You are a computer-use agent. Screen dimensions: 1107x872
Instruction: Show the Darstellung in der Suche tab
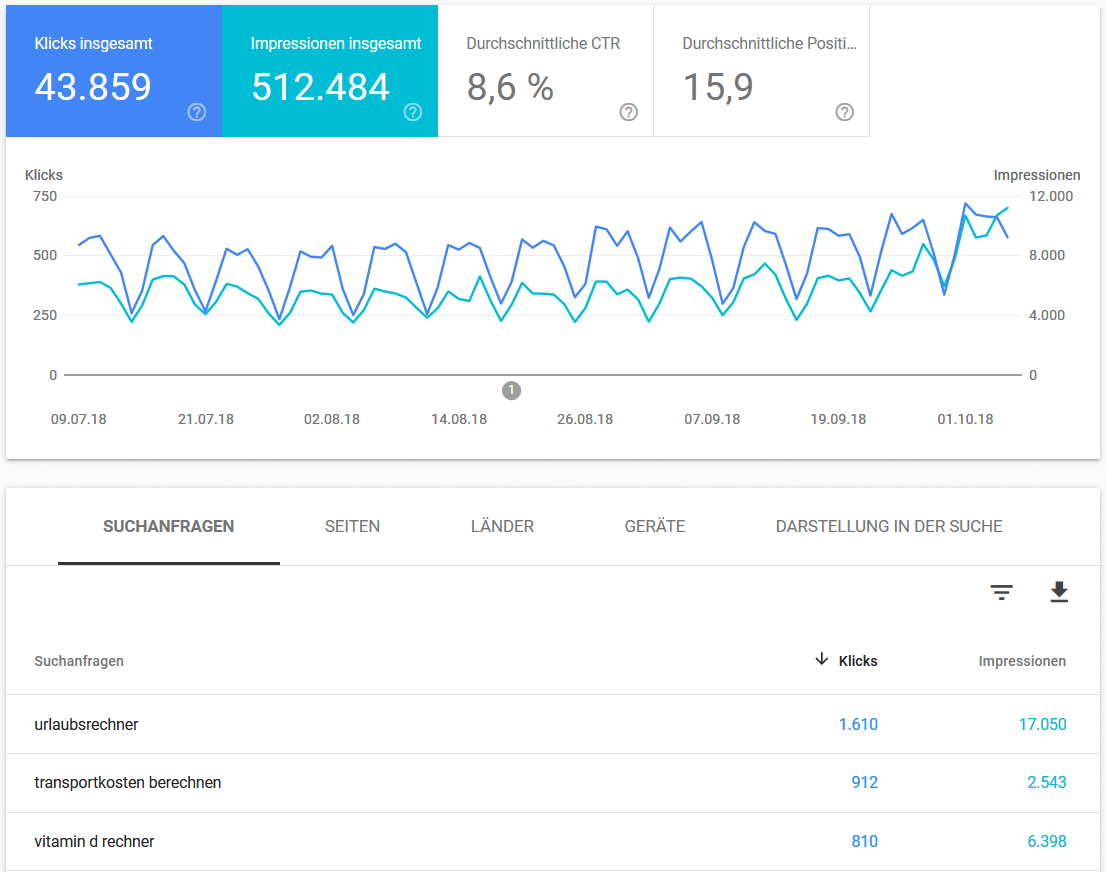click(888, 527)
